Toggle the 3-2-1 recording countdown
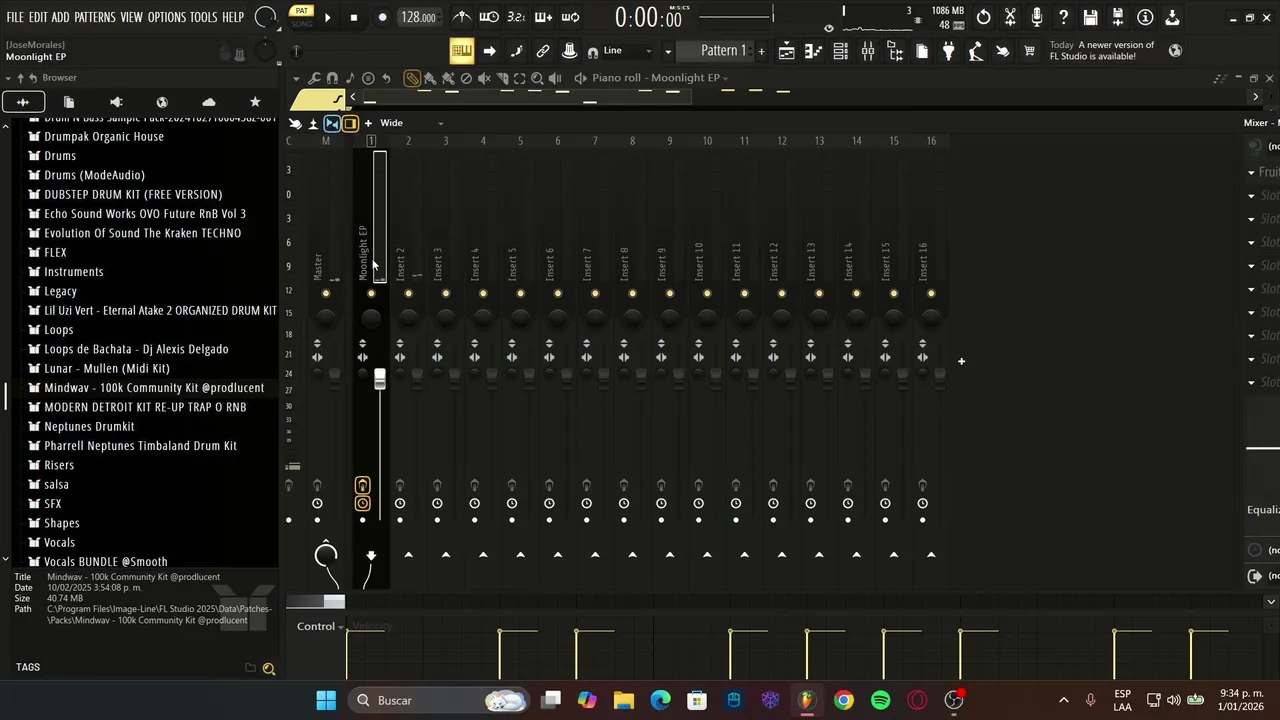 click(516, 17)
